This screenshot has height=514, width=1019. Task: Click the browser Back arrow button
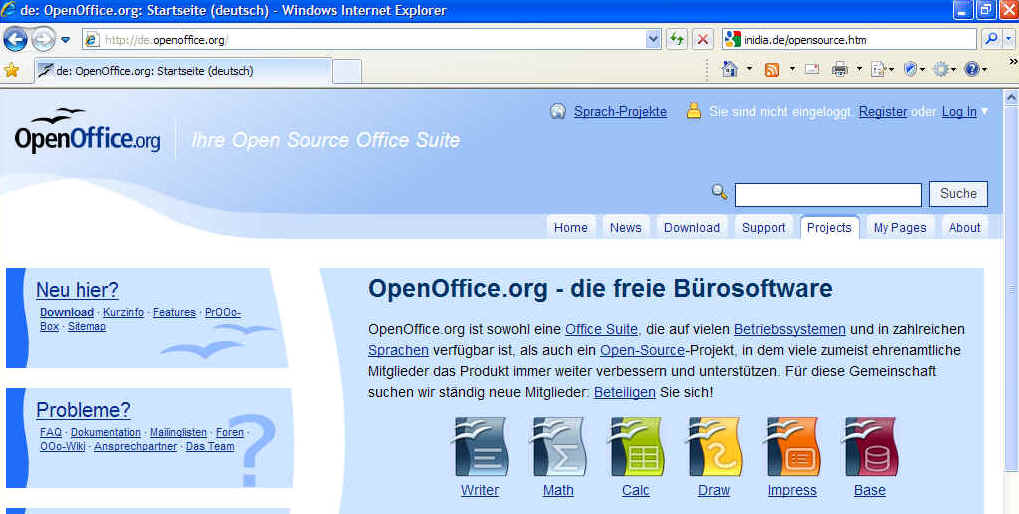(16, 40)
